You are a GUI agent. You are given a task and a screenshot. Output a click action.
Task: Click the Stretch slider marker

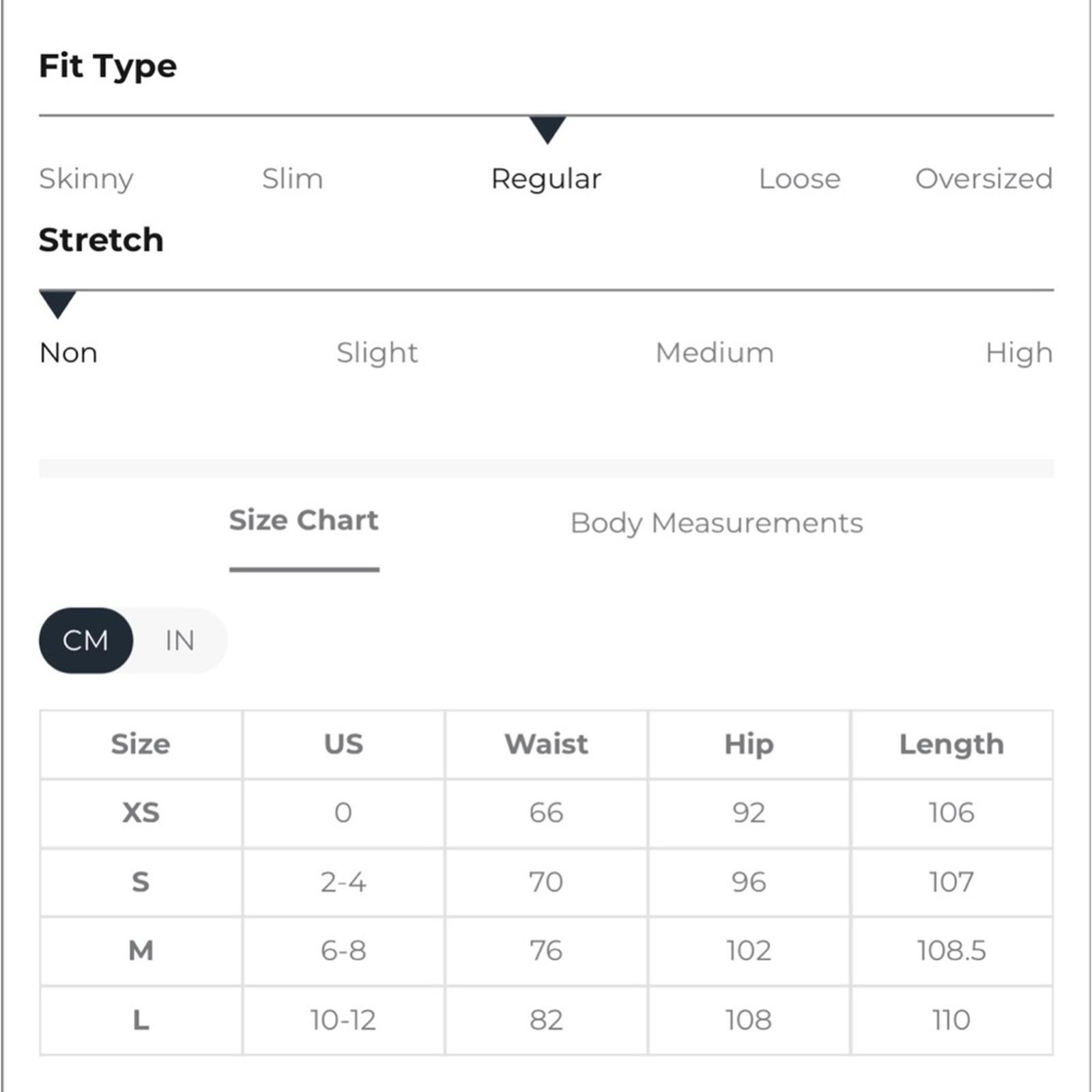click(x=58, y=304)
